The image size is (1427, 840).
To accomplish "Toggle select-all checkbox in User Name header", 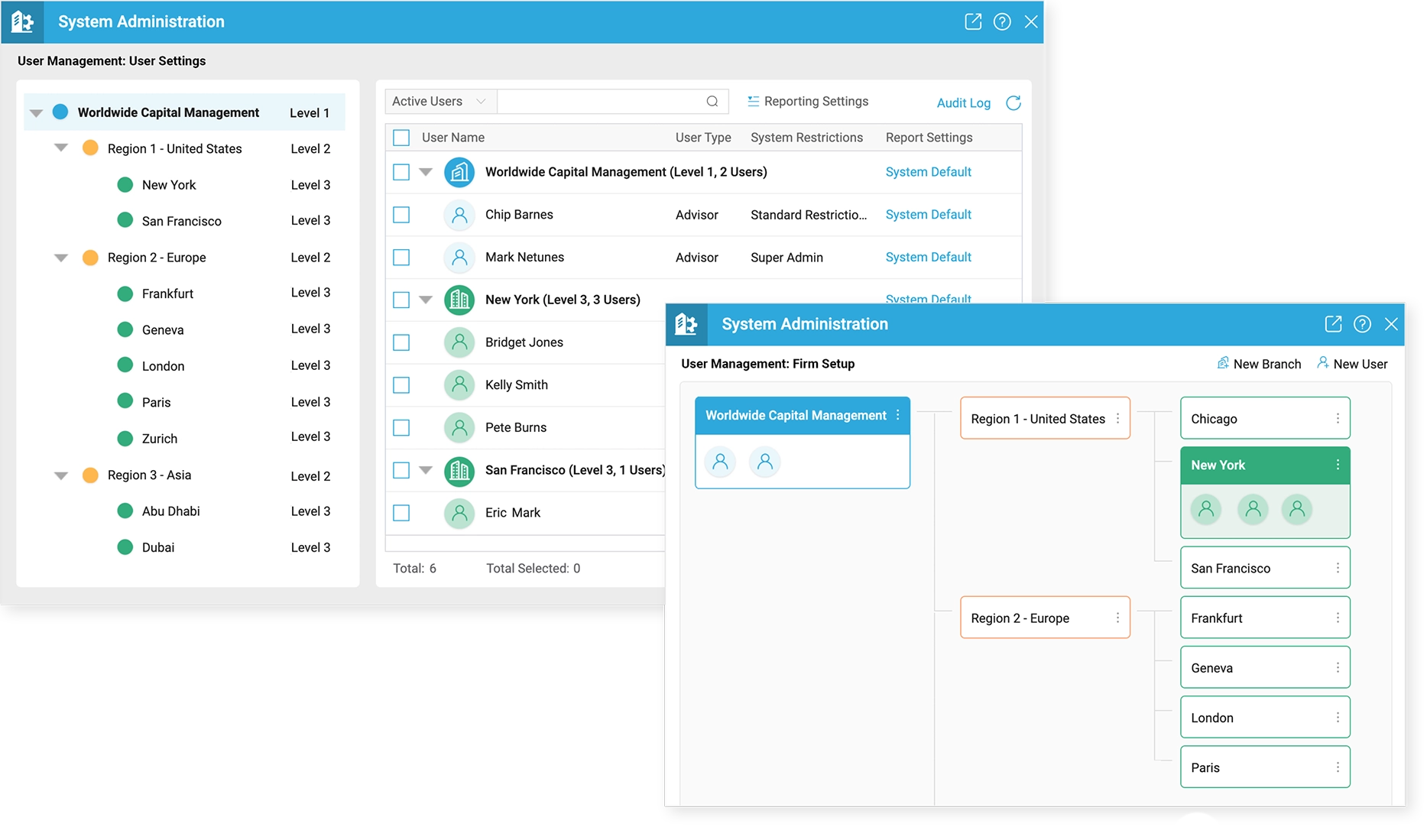I will 401,138.
